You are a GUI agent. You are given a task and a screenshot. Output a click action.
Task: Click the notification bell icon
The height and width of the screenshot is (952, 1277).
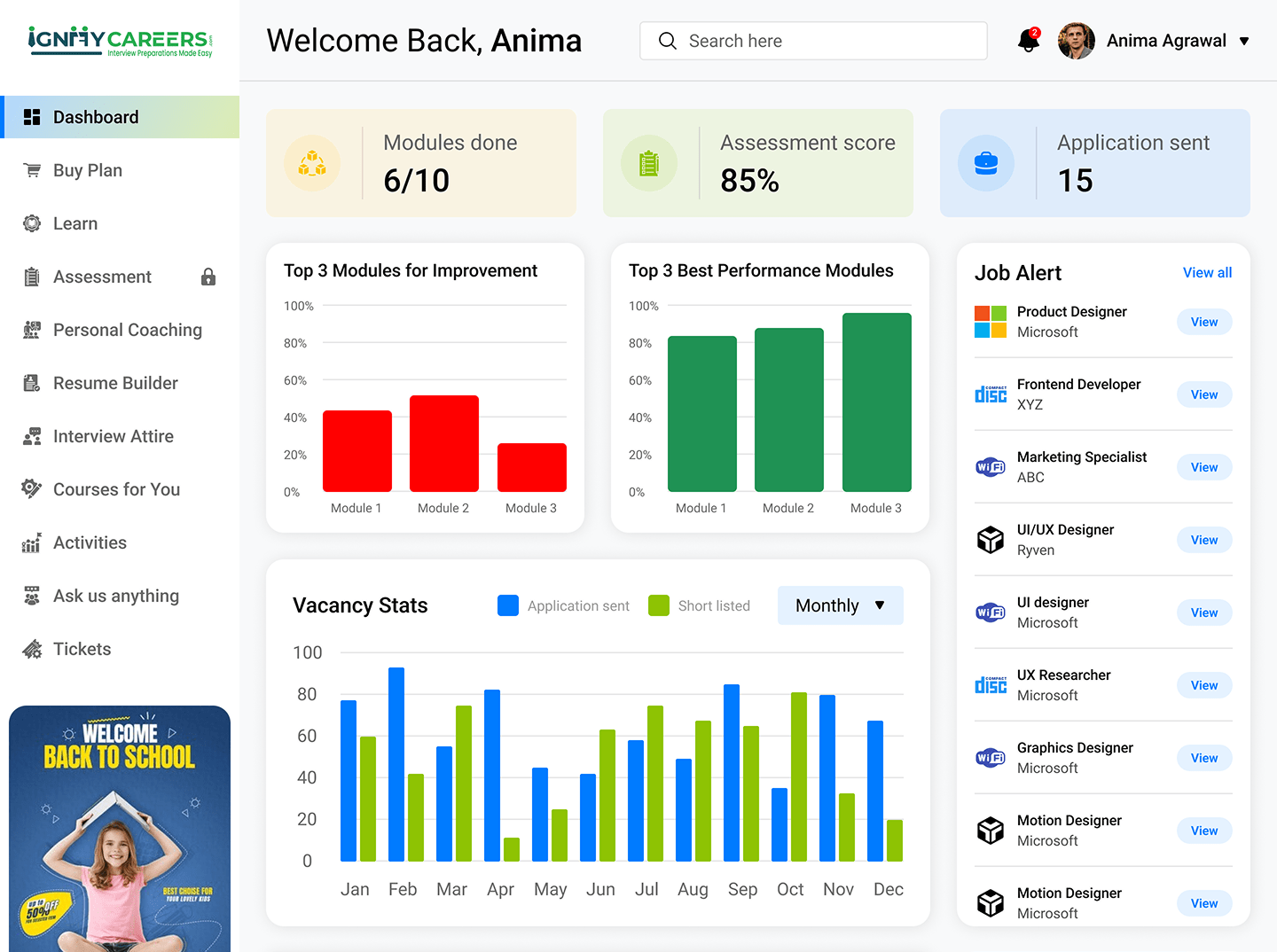coord(1028,41)
